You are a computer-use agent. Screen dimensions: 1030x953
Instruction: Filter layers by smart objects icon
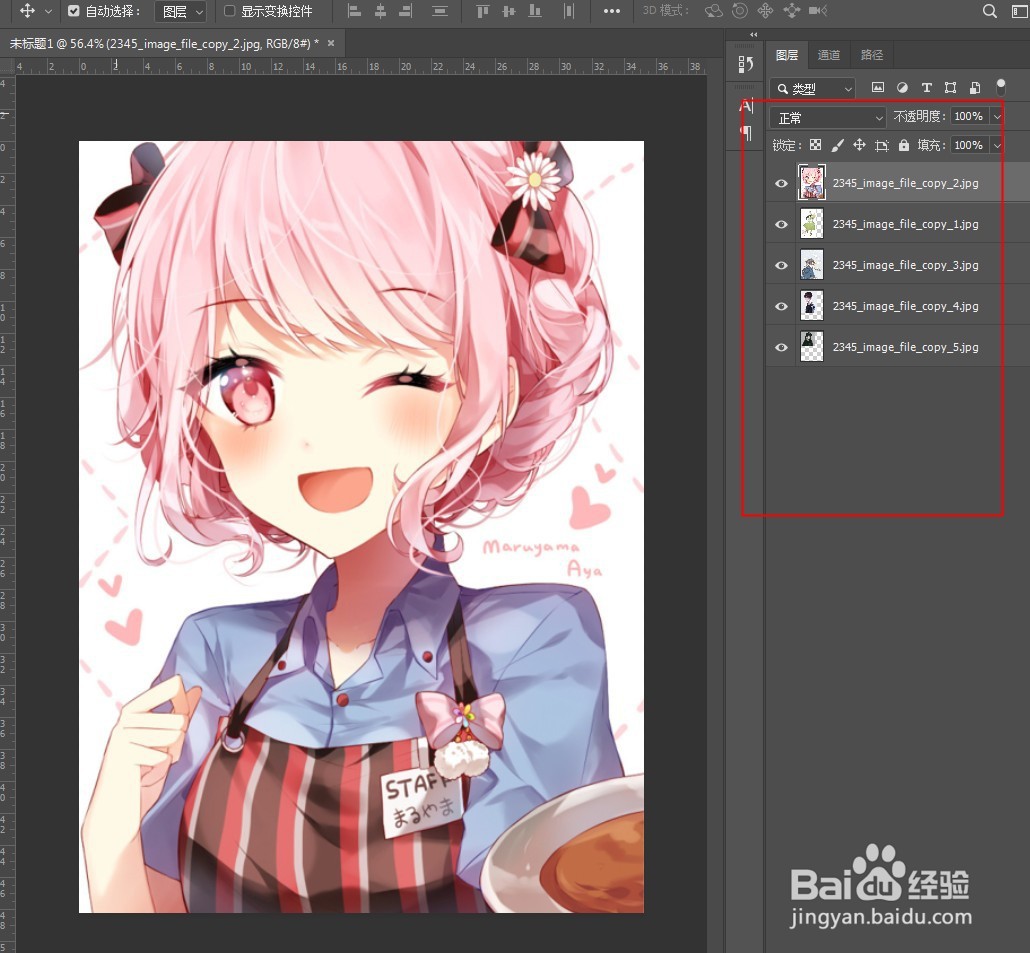click(975, 87)
